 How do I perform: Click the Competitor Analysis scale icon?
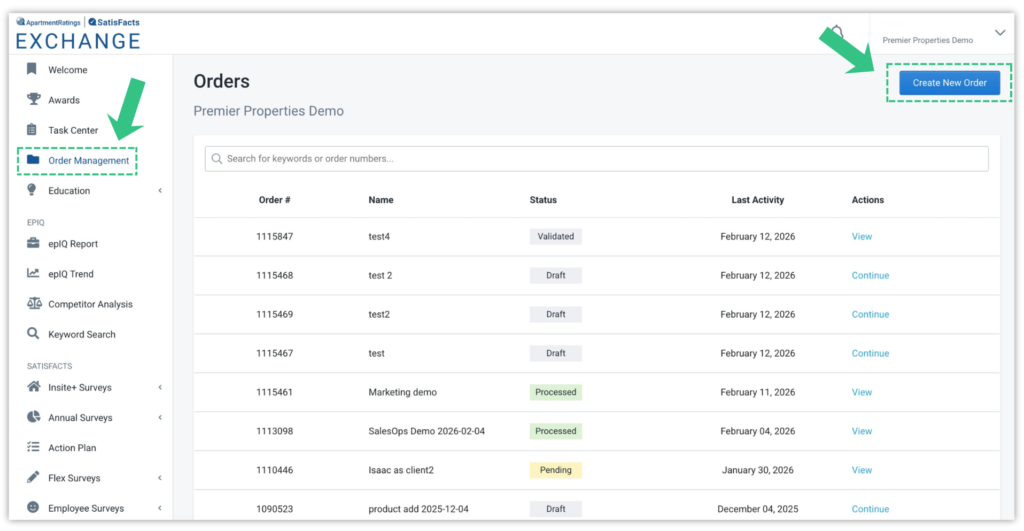33,304
